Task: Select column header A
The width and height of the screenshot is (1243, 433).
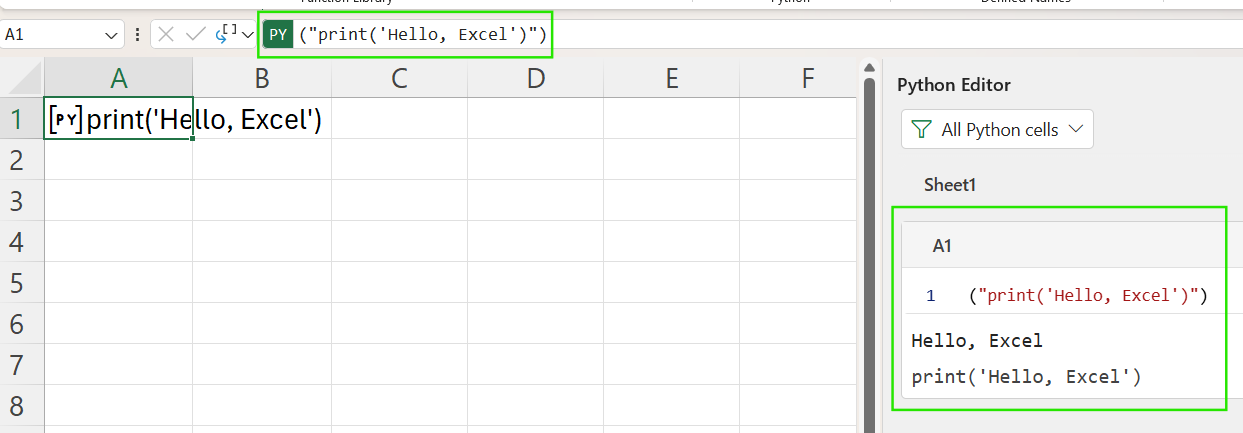Action: 119,78
